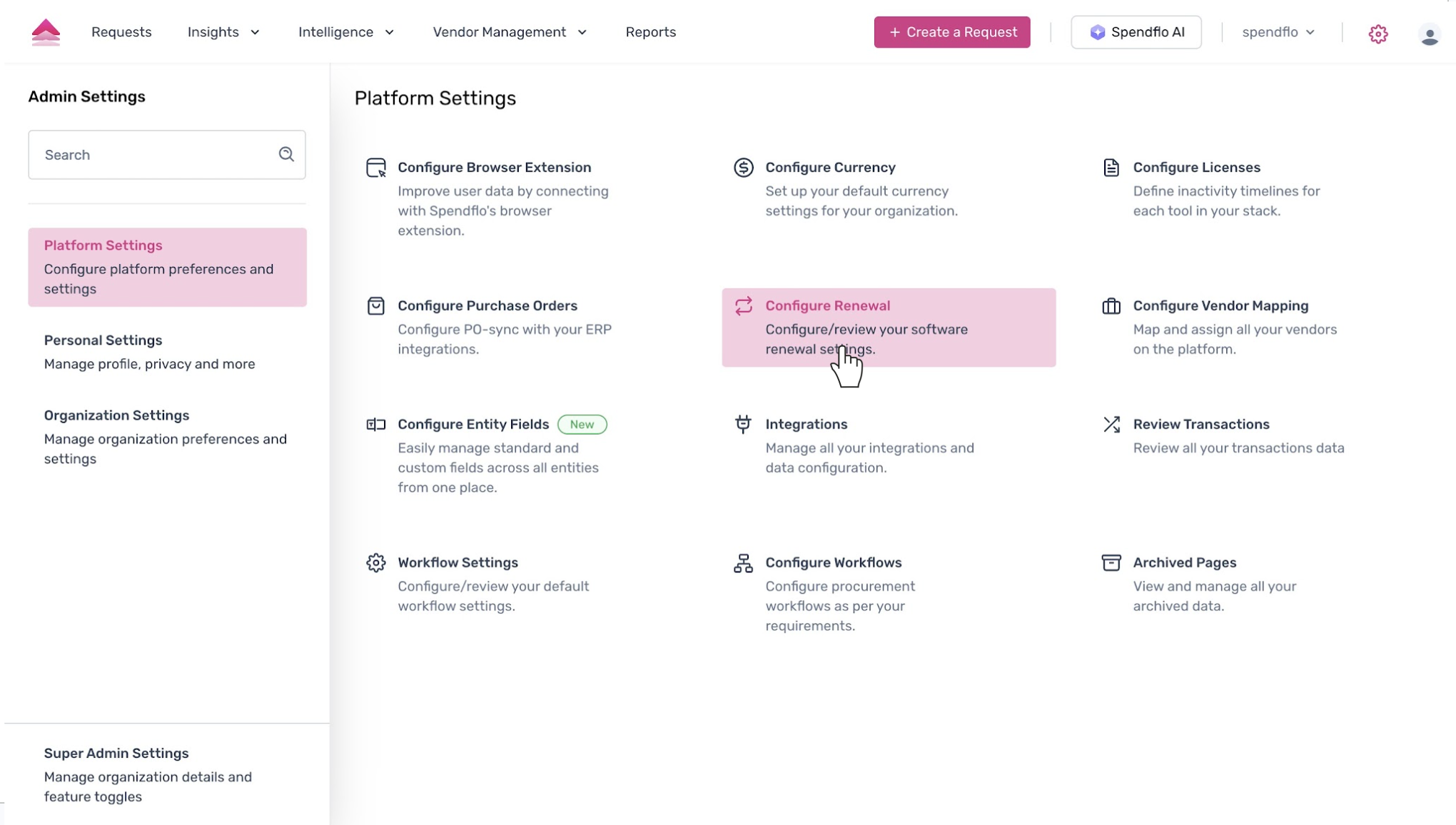The image size is (1456, 825).
Task: Select Personal Settings in sidebar
Action: 150,352
